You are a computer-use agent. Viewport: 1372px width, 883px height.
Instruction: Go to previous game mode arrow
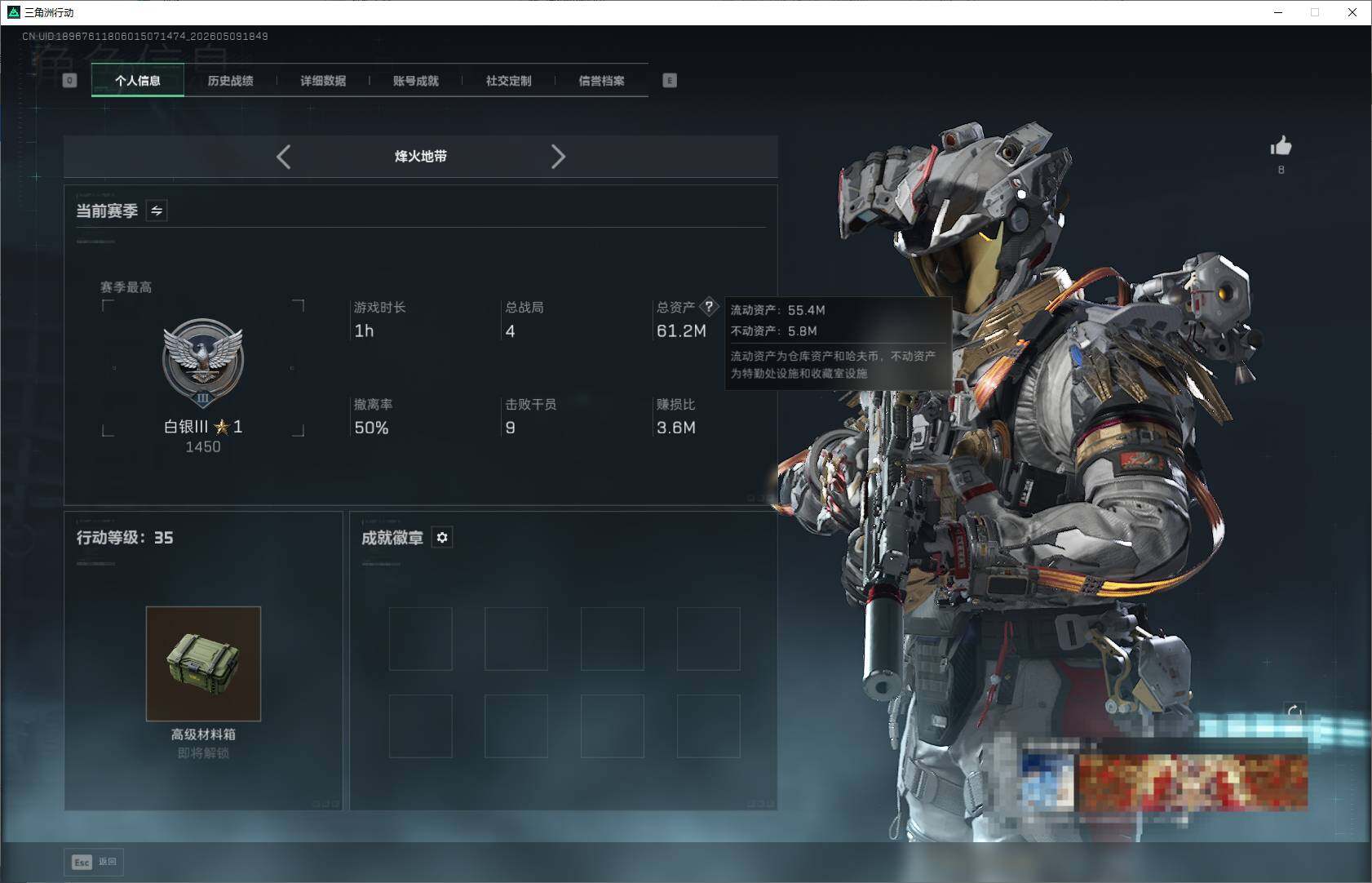pyautogui.click(x=284, y=157)
